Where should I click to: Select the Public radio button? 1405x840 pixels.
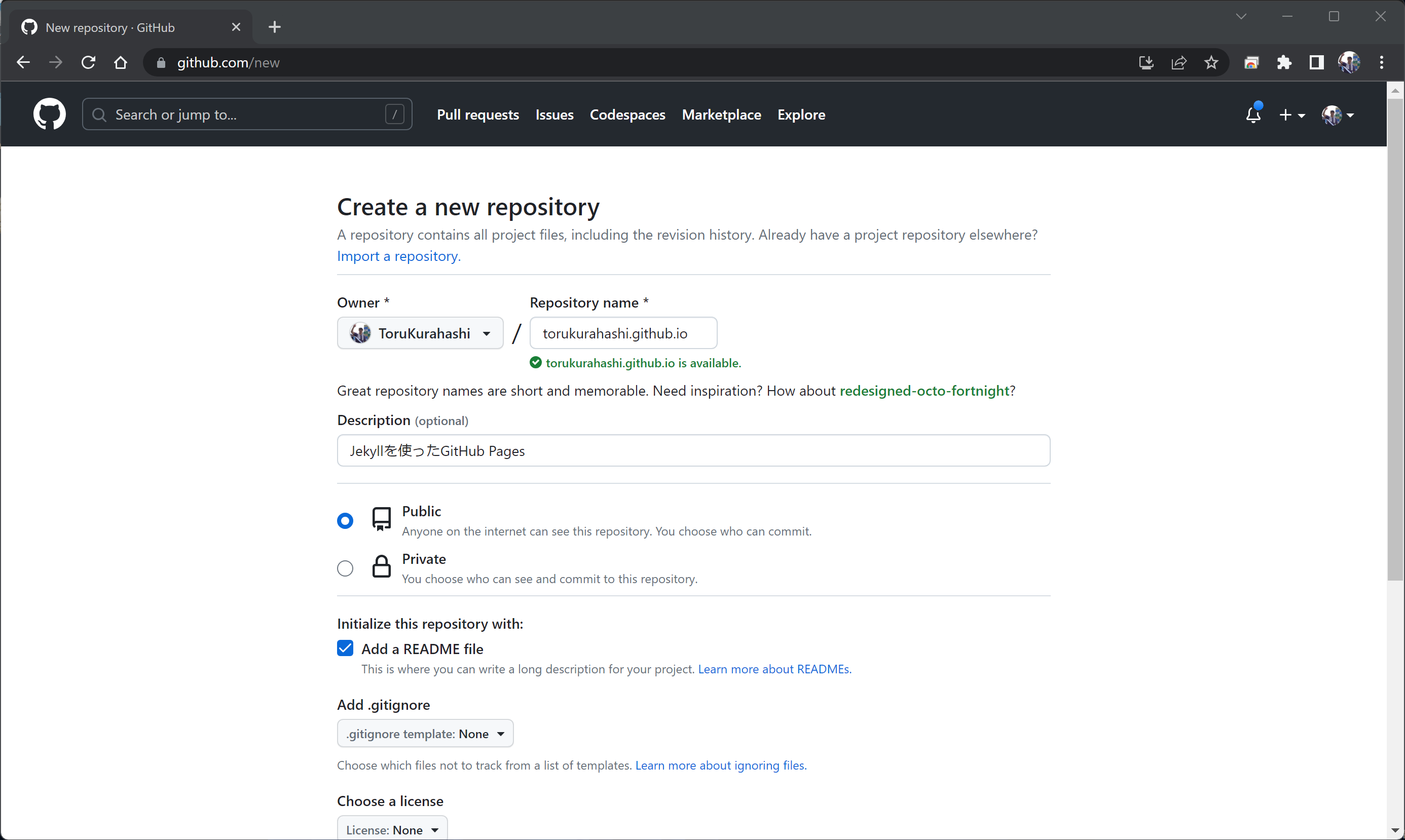coord(345,521)
